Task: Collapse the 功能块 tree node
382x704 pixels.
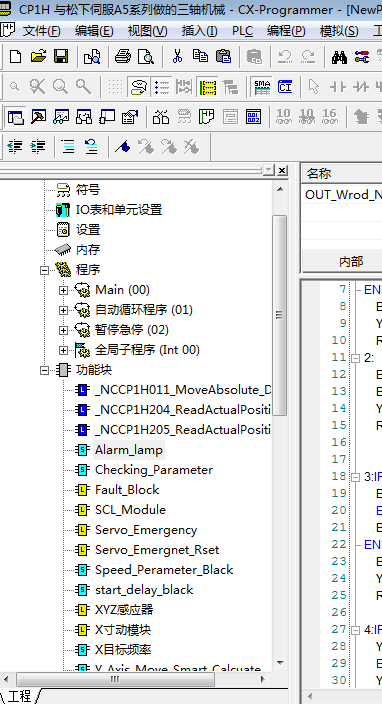Action: click(x=44, y=370)
